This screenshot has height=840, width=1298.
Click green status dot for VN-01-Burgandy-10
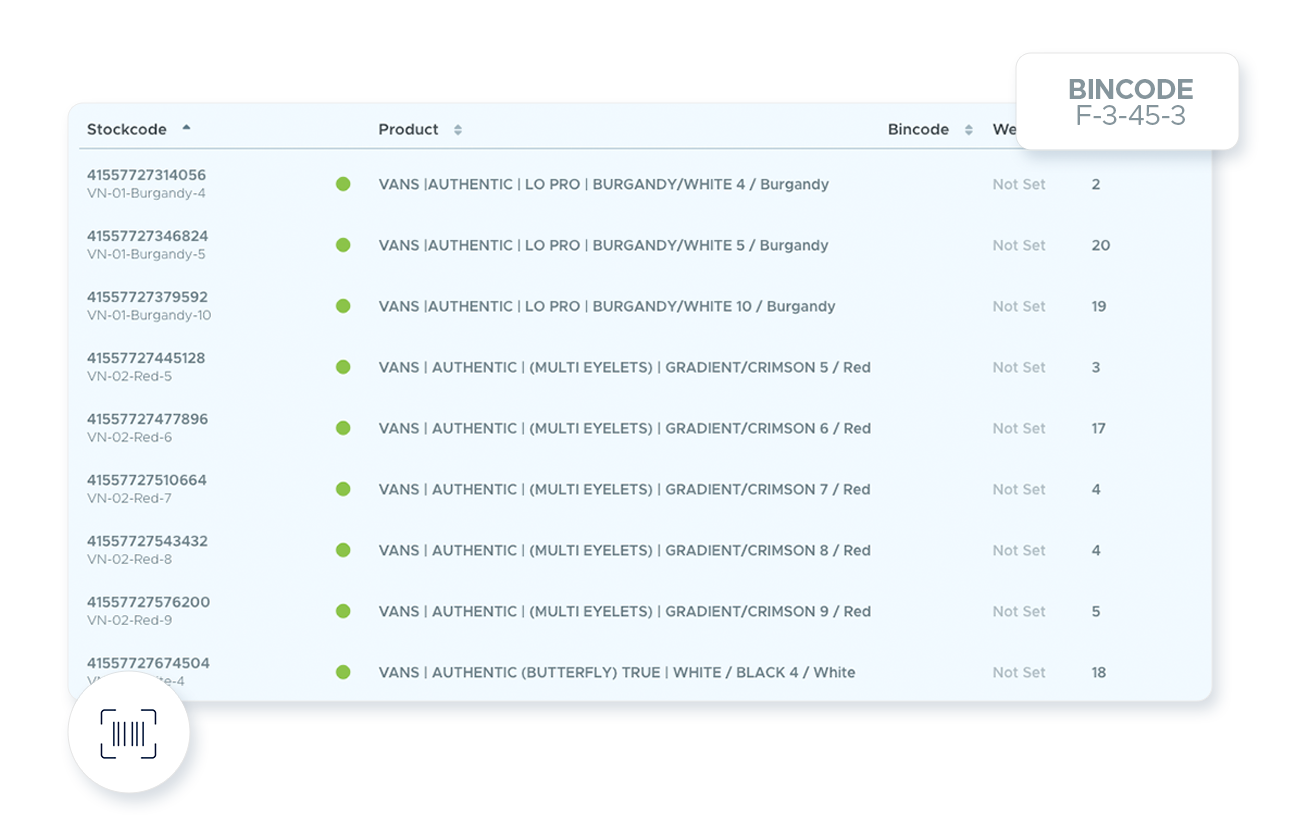click(343, 306)
